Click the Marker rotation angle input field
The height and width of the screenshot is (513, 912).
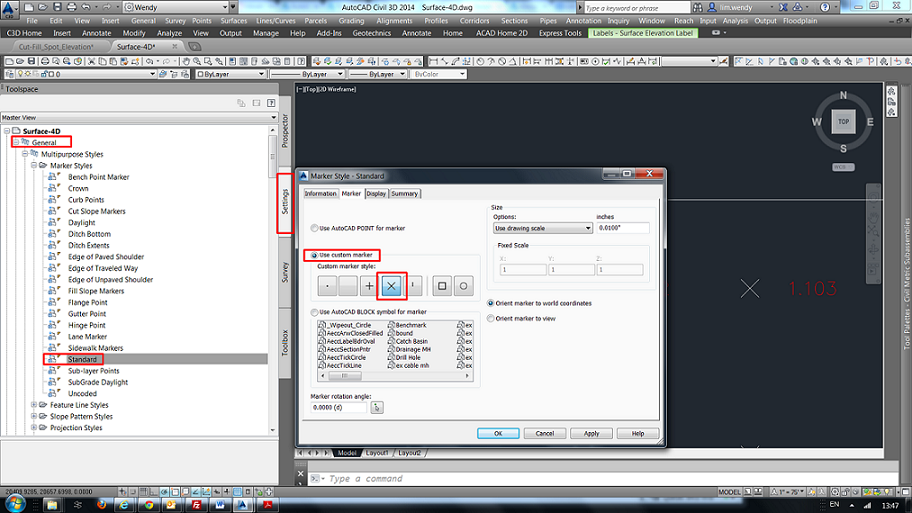[x=339, y=408]
